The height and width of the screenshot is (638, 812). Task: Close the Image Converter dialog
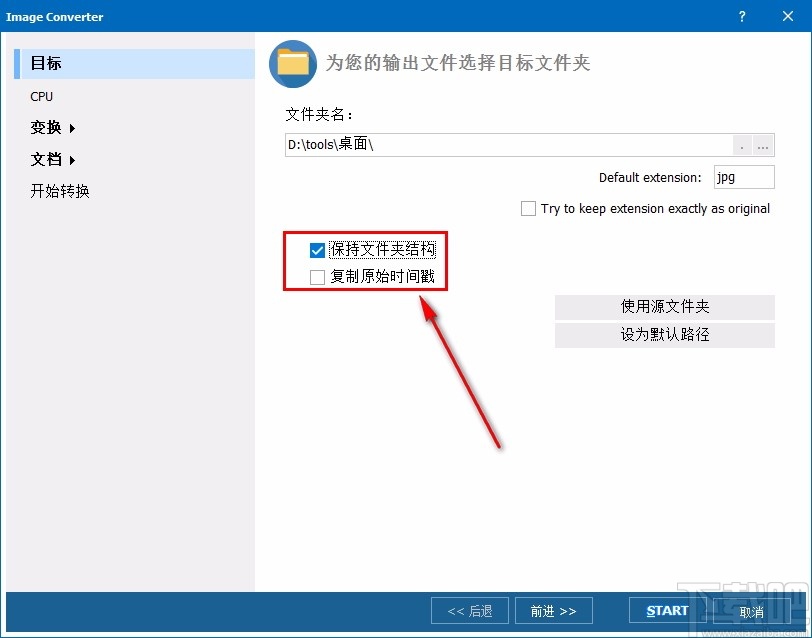(x=788, y=17)
